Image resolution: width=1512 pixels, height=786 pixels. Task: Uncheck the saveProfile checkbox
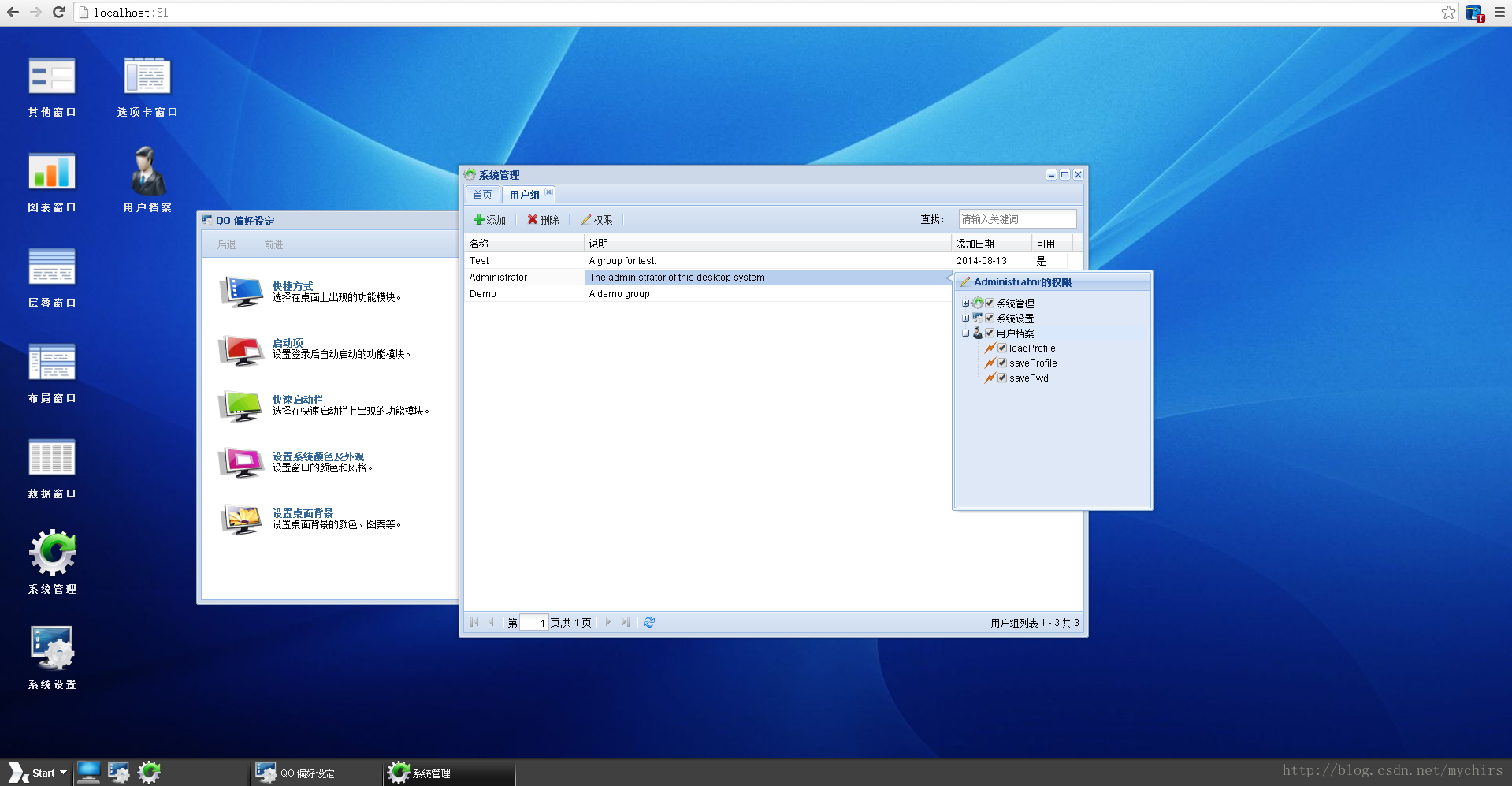(x=1002, y=363)
